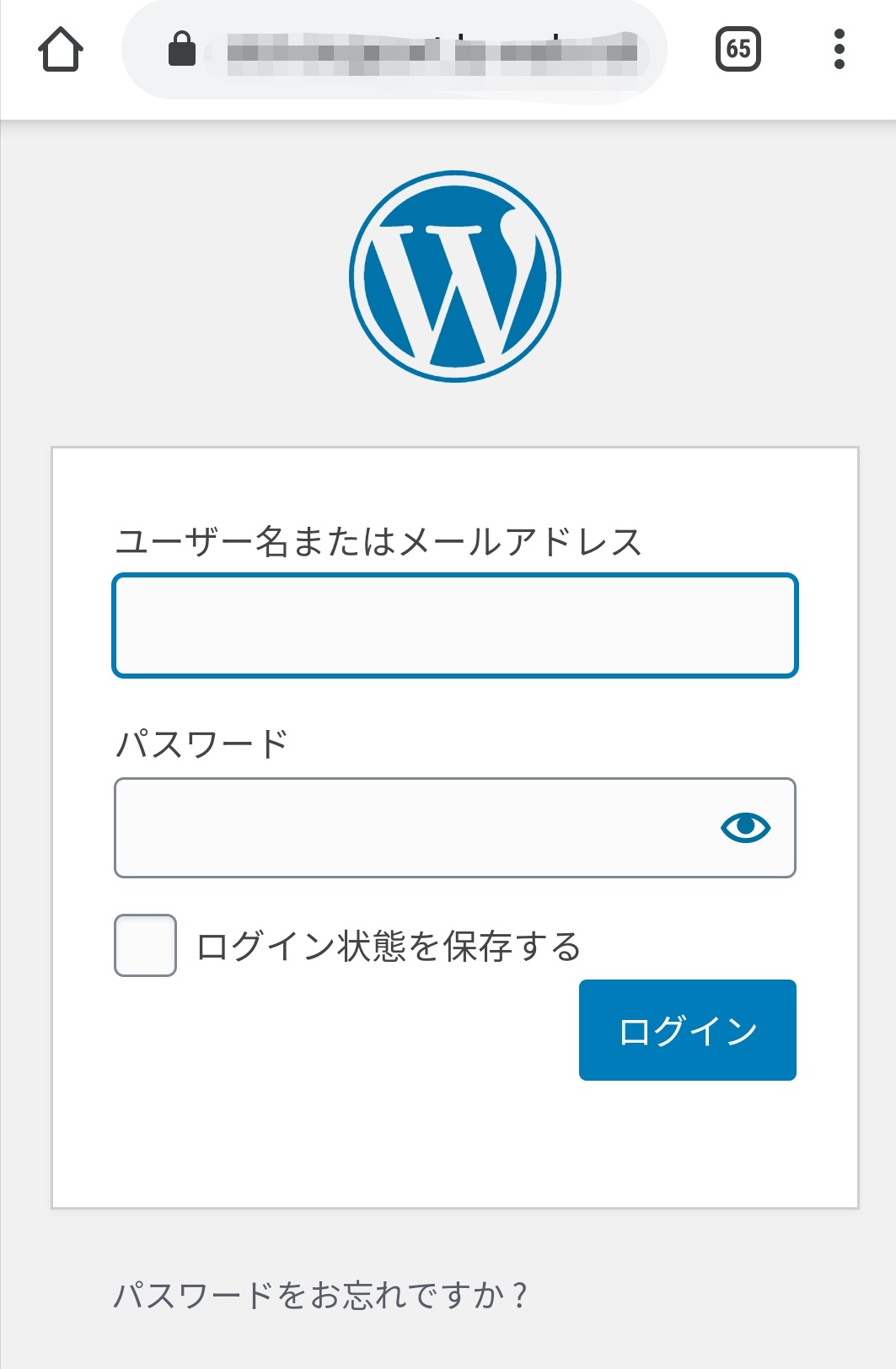Click the パスワード field label
The height and width of the screenshot is (1369, 896).
pyautogui.click(x=201, y=744)
